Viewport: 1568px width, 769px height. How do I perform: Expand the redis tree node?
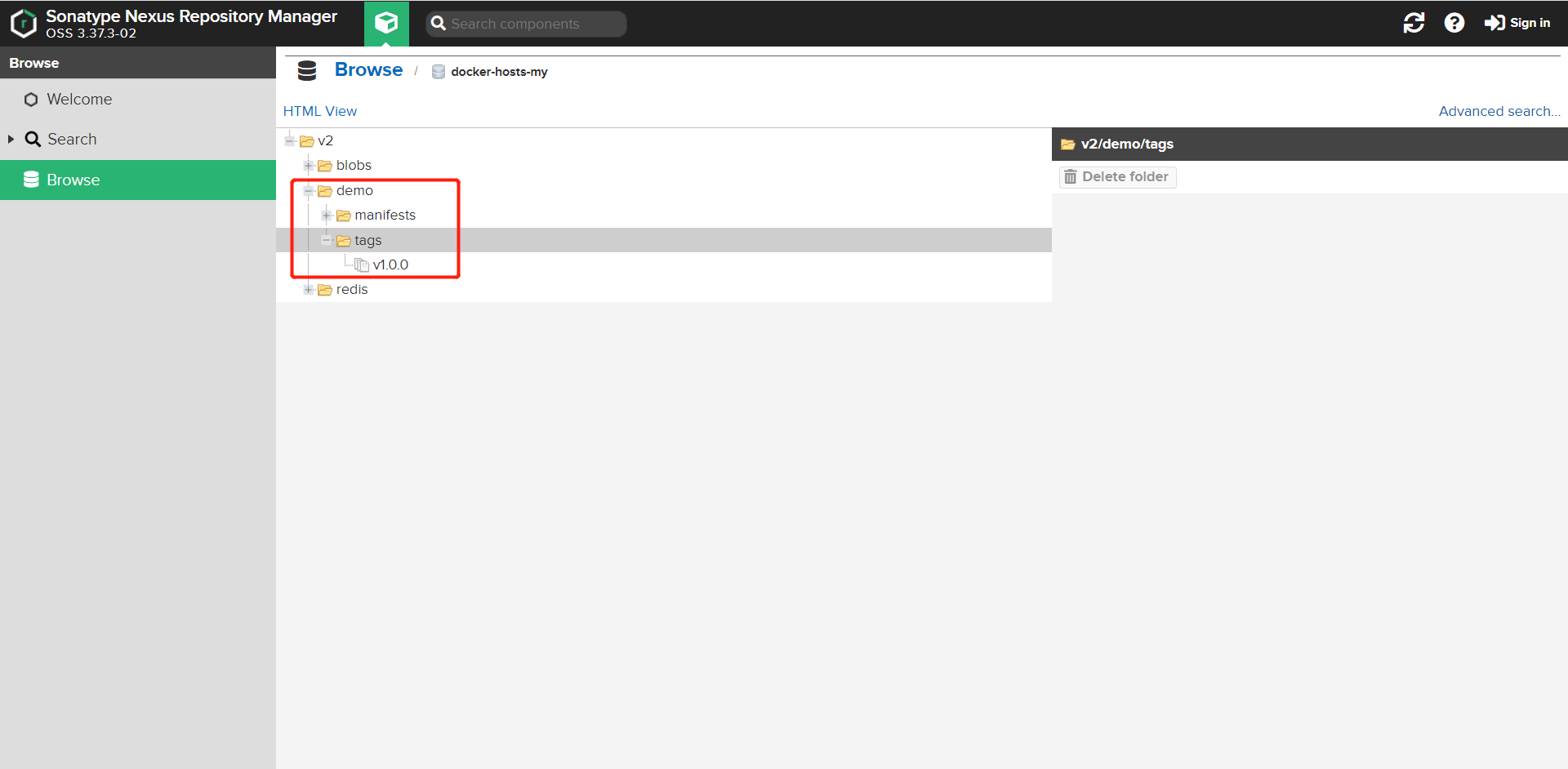click(x=309, y=290)
